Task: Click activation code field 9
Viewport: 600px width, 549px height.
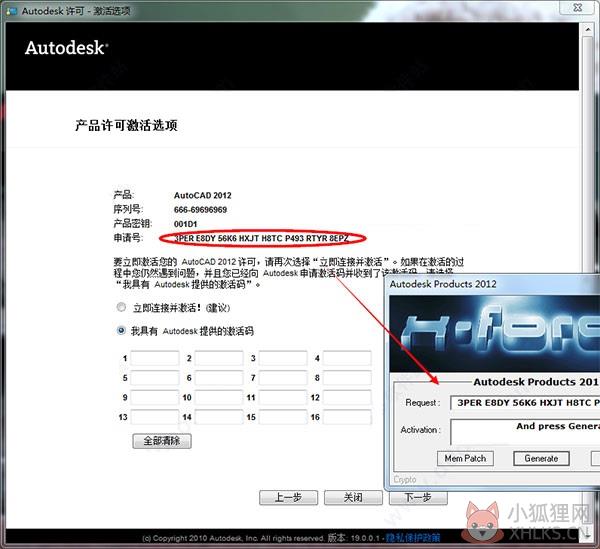Action: point(155,397)
